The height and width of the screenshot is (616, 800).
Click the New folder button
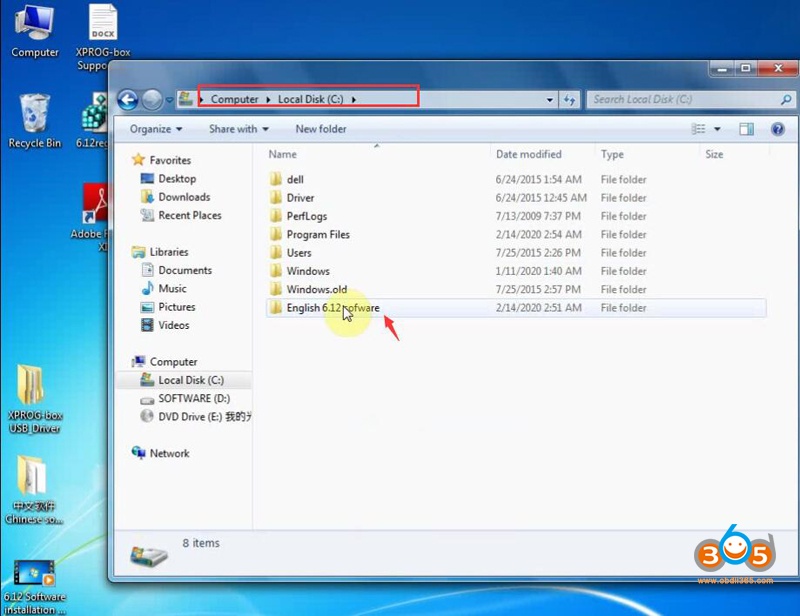click(321, 129)
